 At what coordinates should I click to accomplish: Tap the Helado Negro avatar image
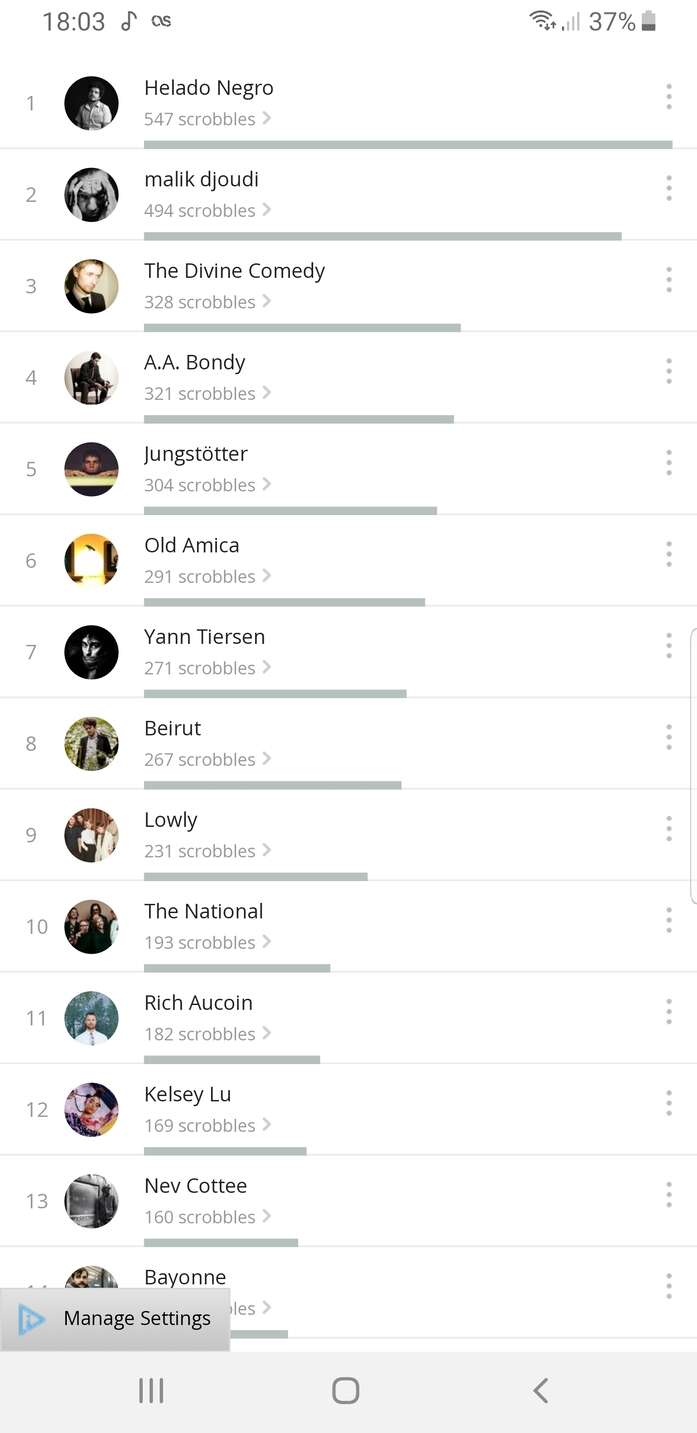pyautogui.click(x=91, y=103)
